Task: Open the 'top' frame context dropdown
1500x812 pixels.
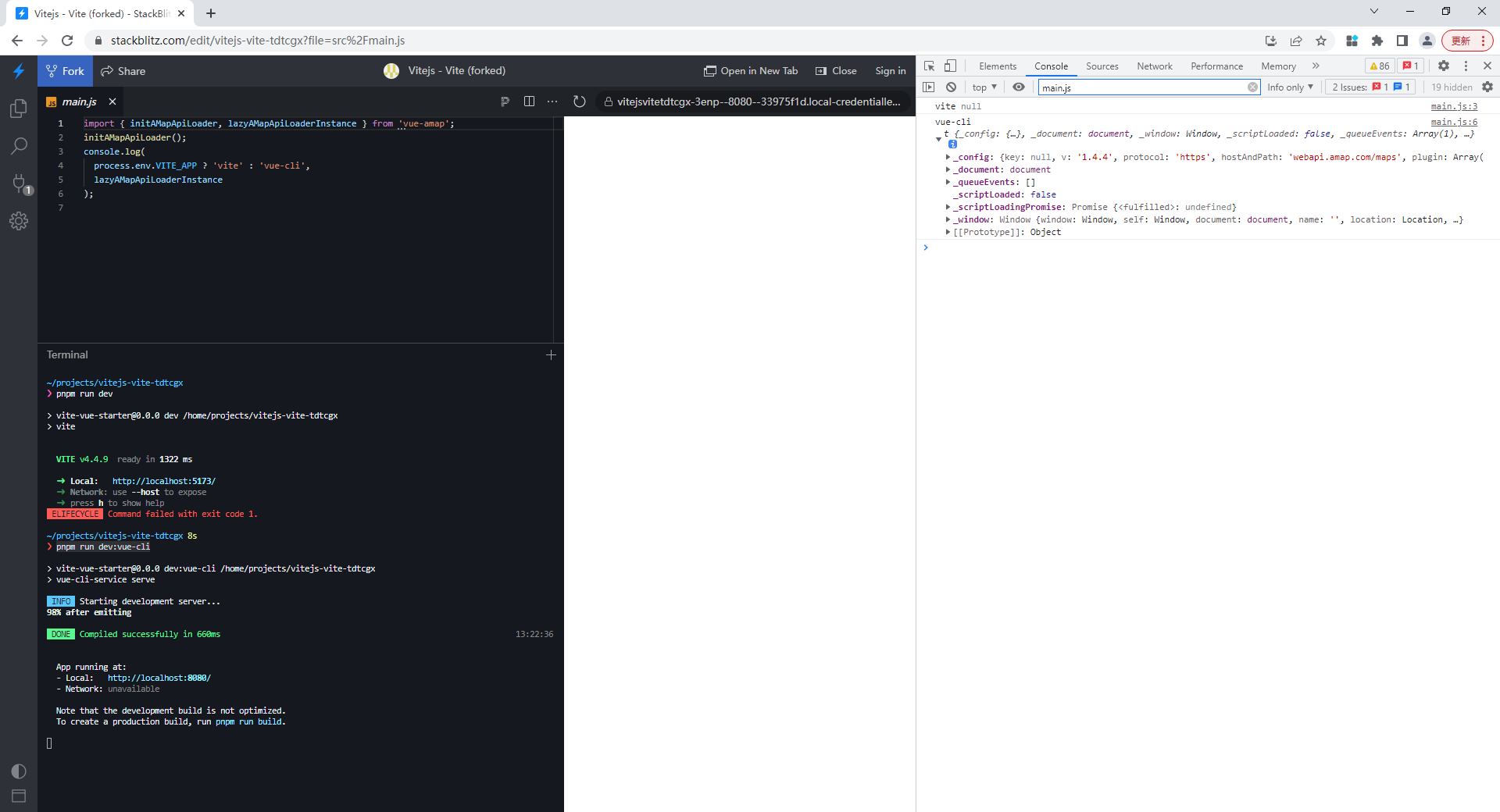Action: click(983, 87)
